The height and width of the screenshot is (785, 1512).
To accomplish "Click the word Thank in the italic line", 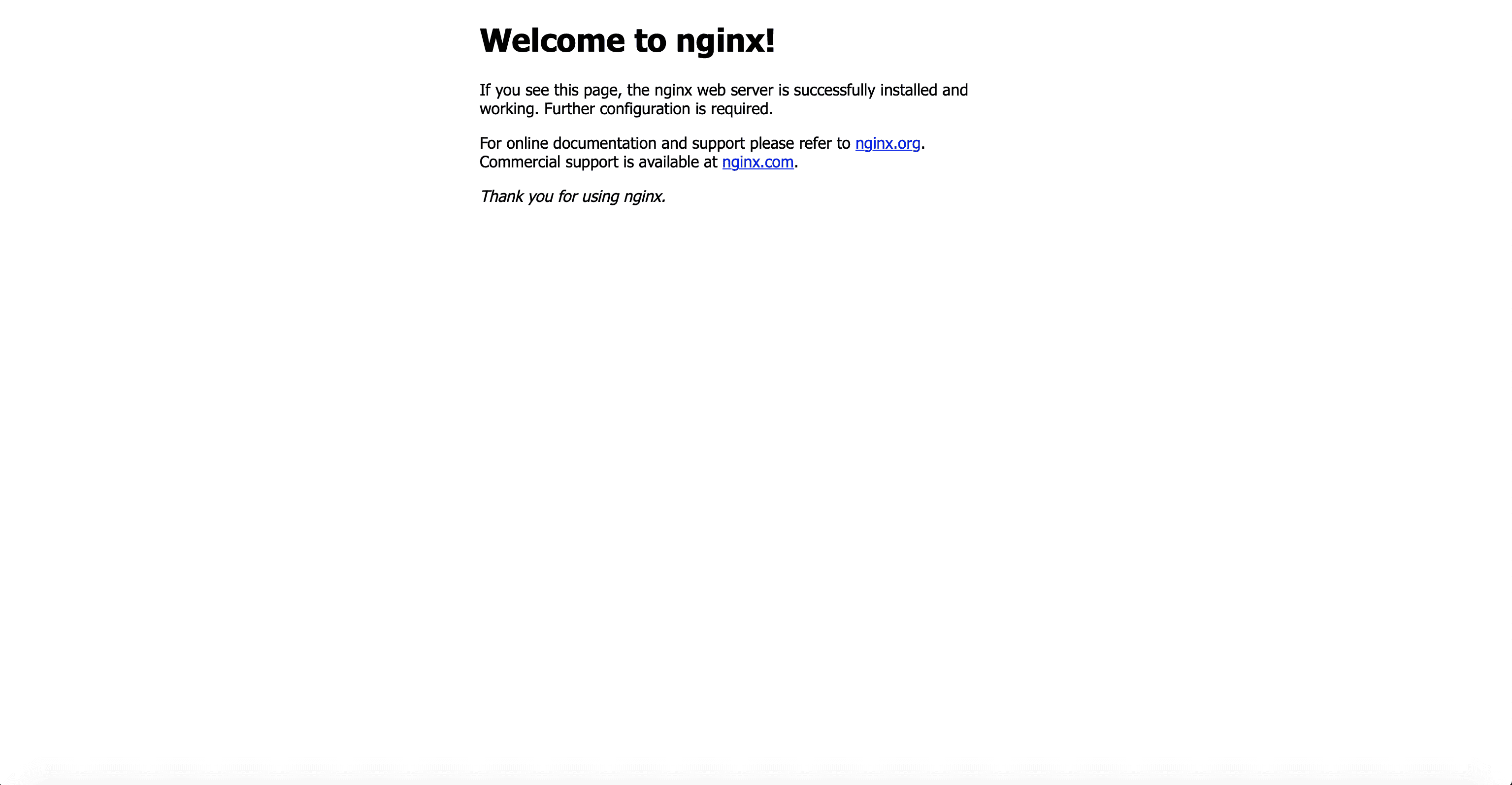I will click(502, 196).
